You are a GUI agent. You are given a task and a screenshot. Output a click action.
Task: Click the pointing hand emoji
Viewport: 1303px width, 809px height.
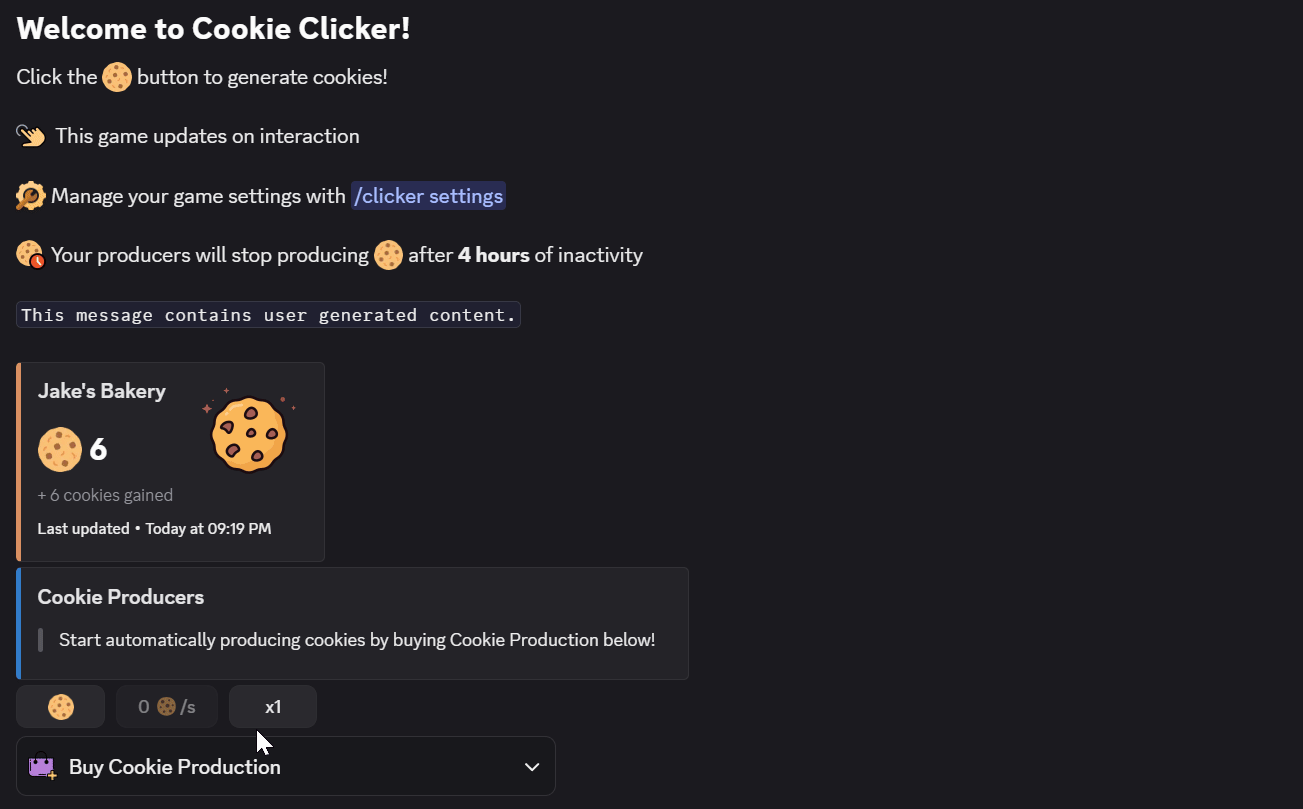31,136
